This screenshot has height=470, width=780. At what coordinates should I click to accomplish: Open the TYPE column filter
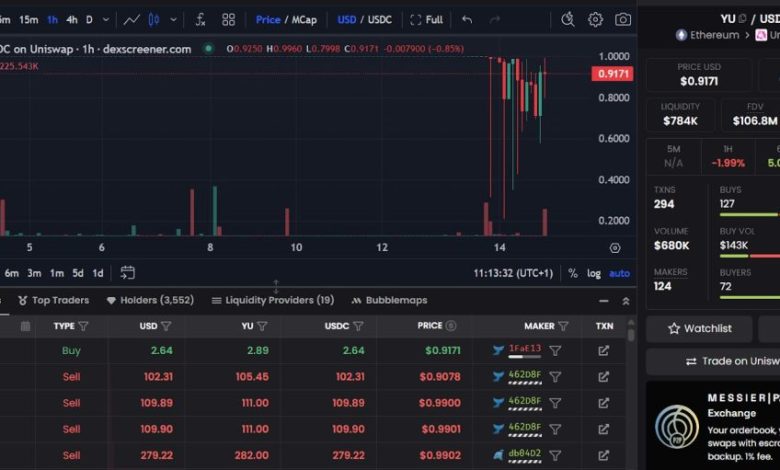point(83,326)
